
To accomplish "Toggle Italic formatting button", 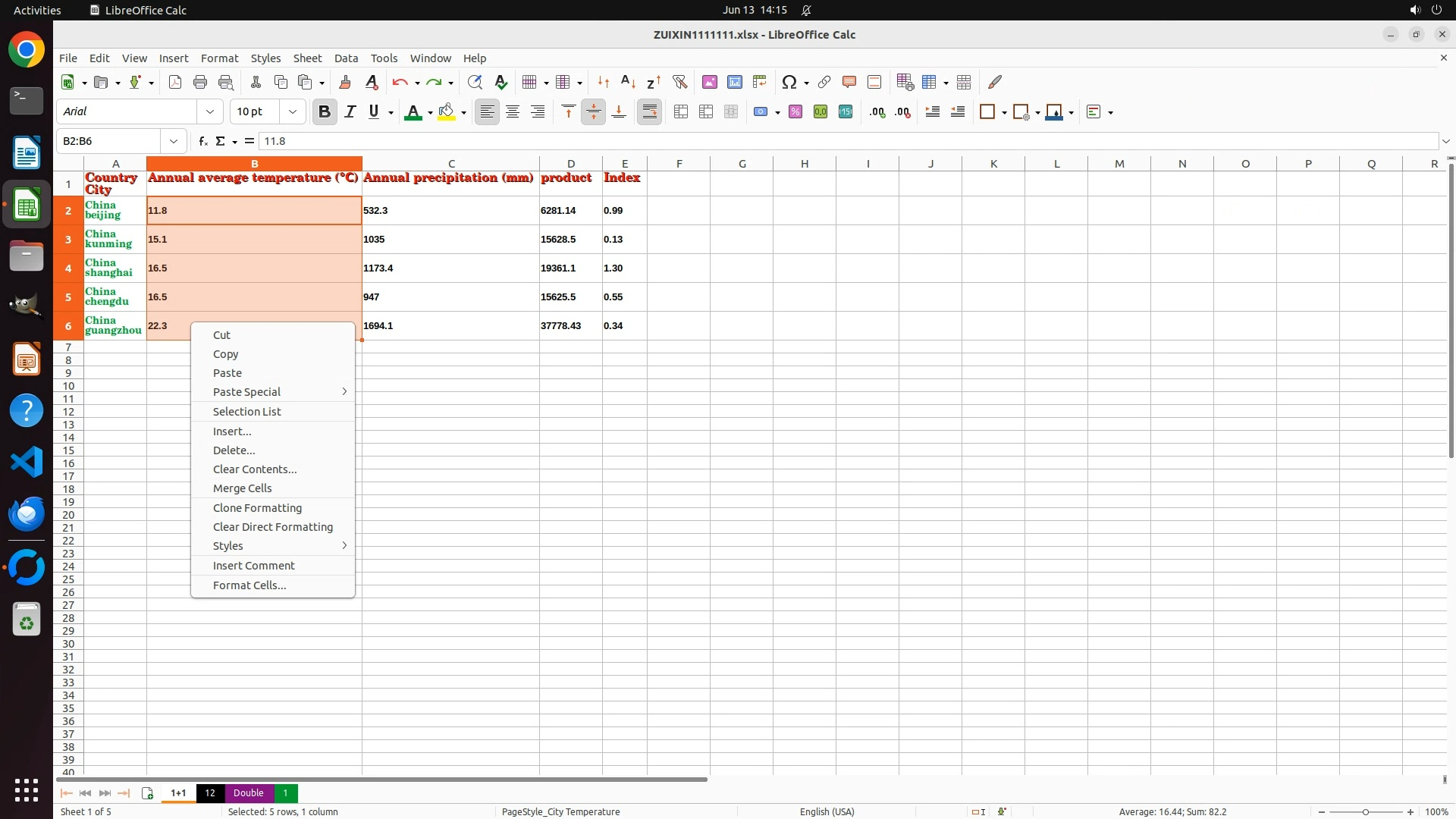I will tap(350, 111).
